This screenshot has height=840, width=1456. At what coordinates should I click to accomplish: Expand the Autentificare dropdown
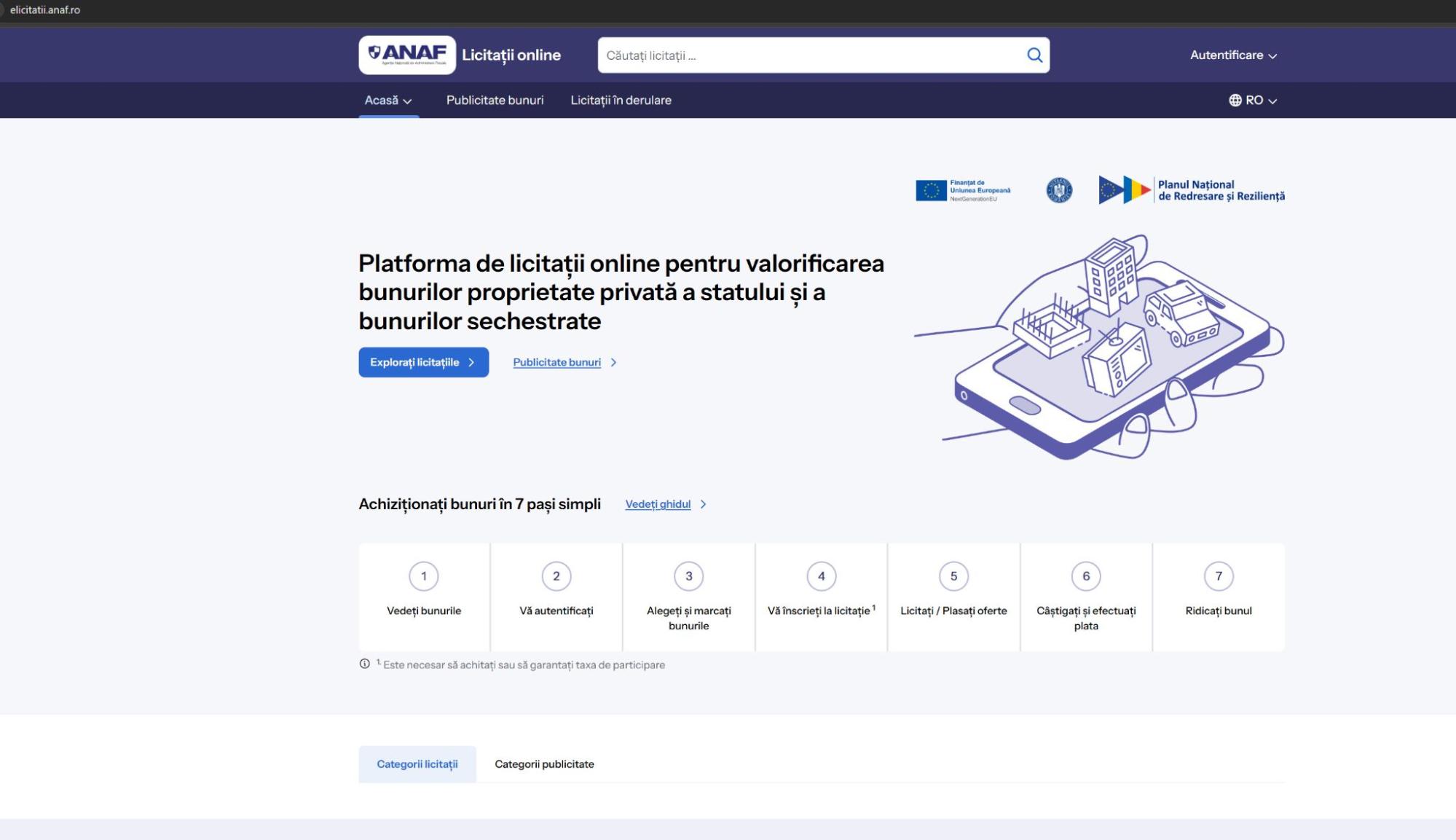coord(1233,55)
